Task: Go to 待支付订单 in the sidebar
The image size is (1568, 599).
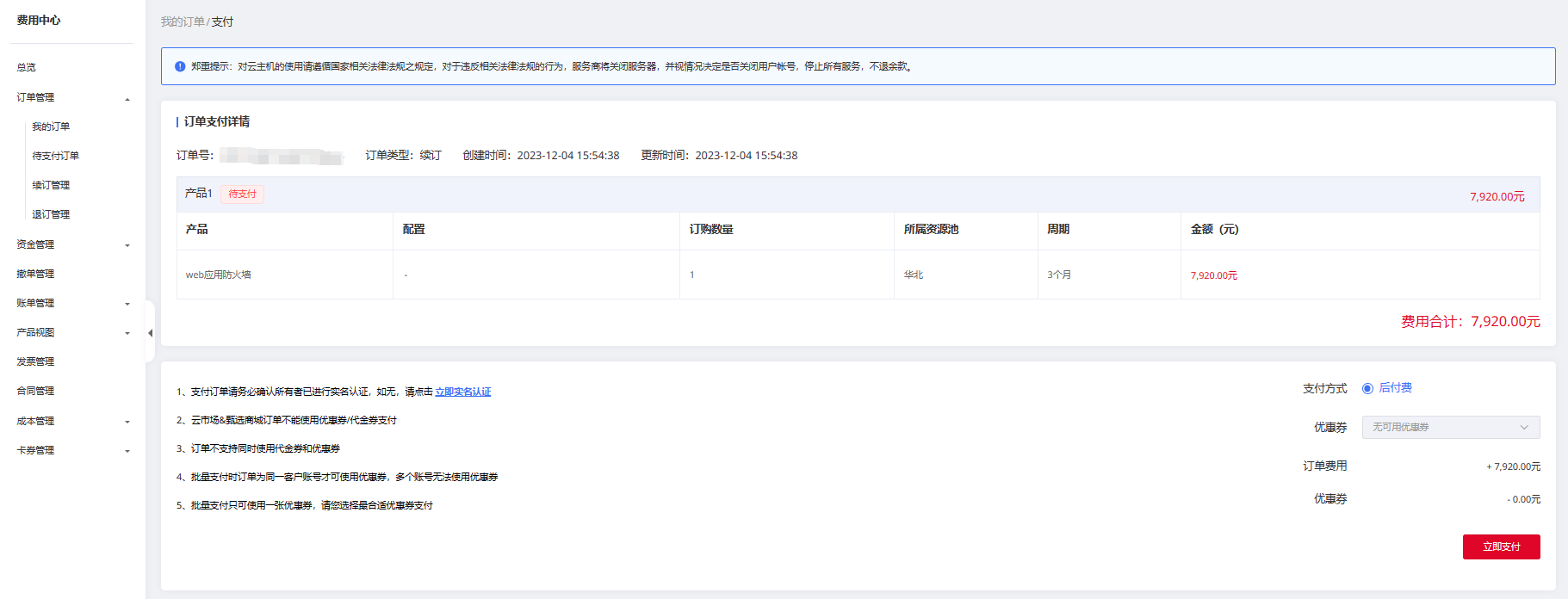Action: click(55, 156)
